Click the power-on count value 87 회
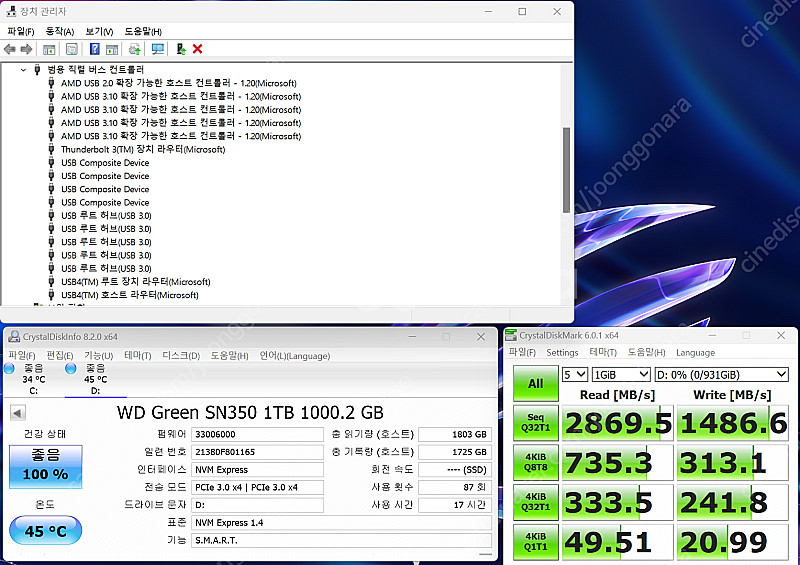 (455, 487)
